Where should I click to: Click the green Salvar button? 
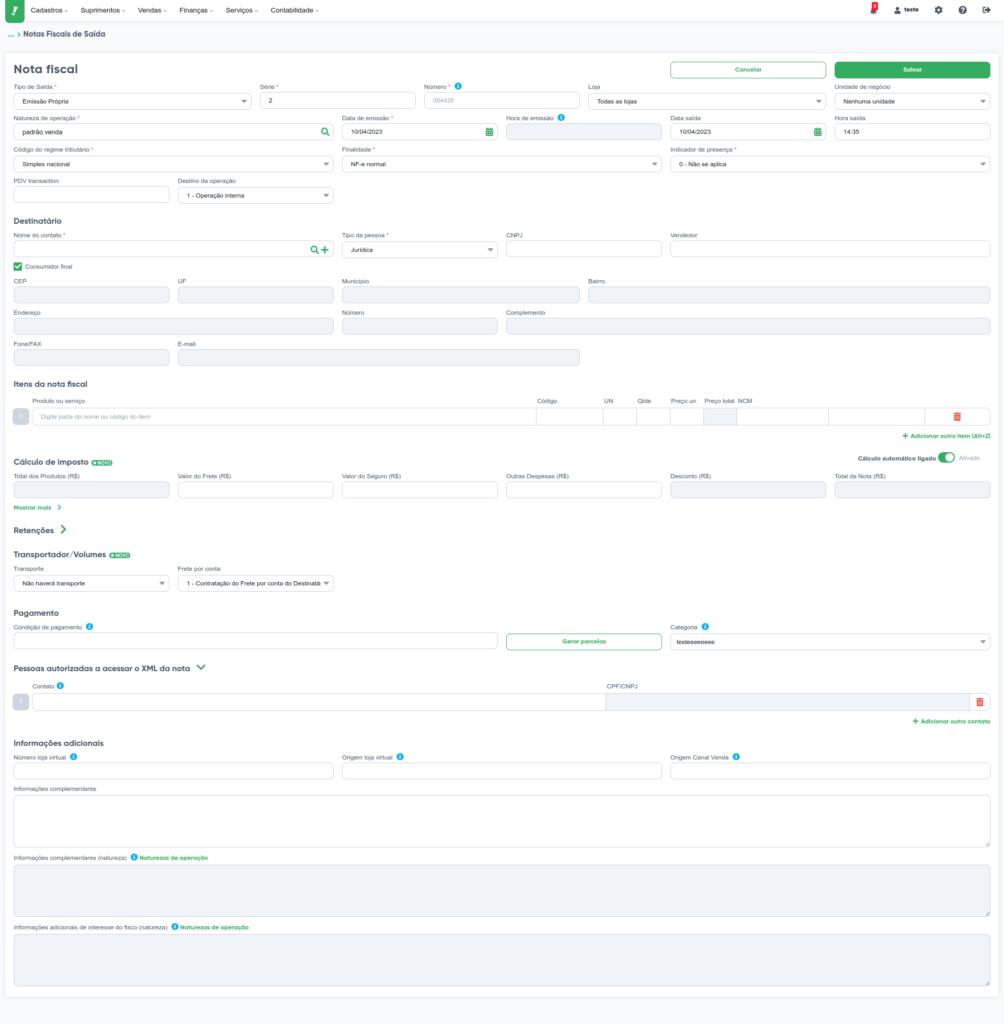(911, 70)
